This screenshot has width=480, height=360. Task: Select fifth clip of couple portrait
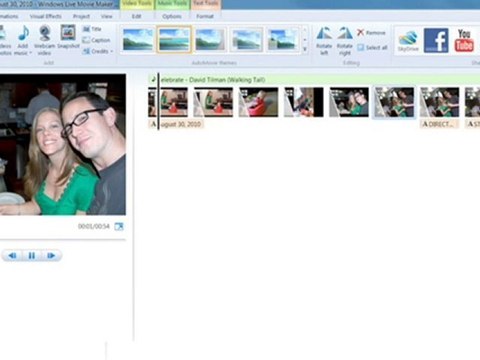349,102
